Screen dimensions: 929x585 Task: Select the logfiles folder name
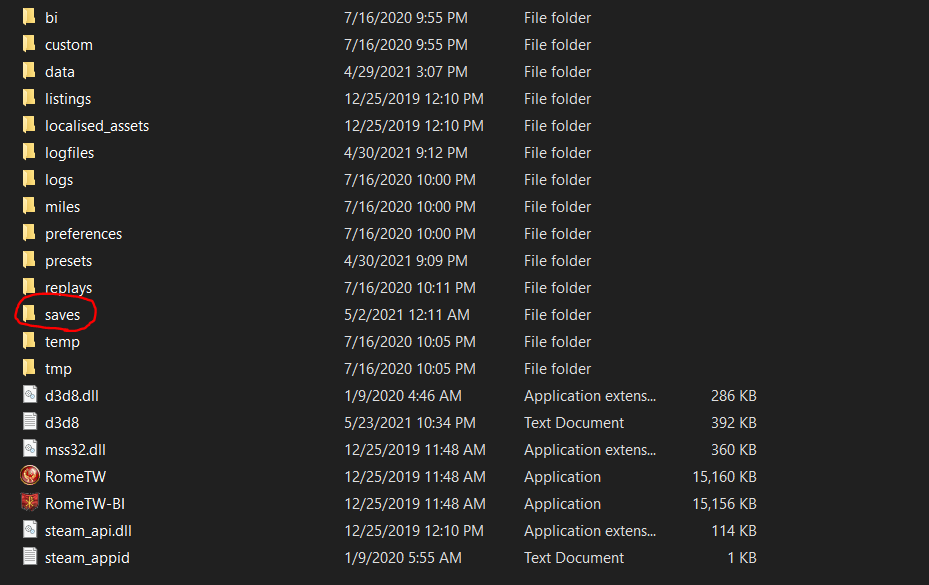(x=69, y=153)
